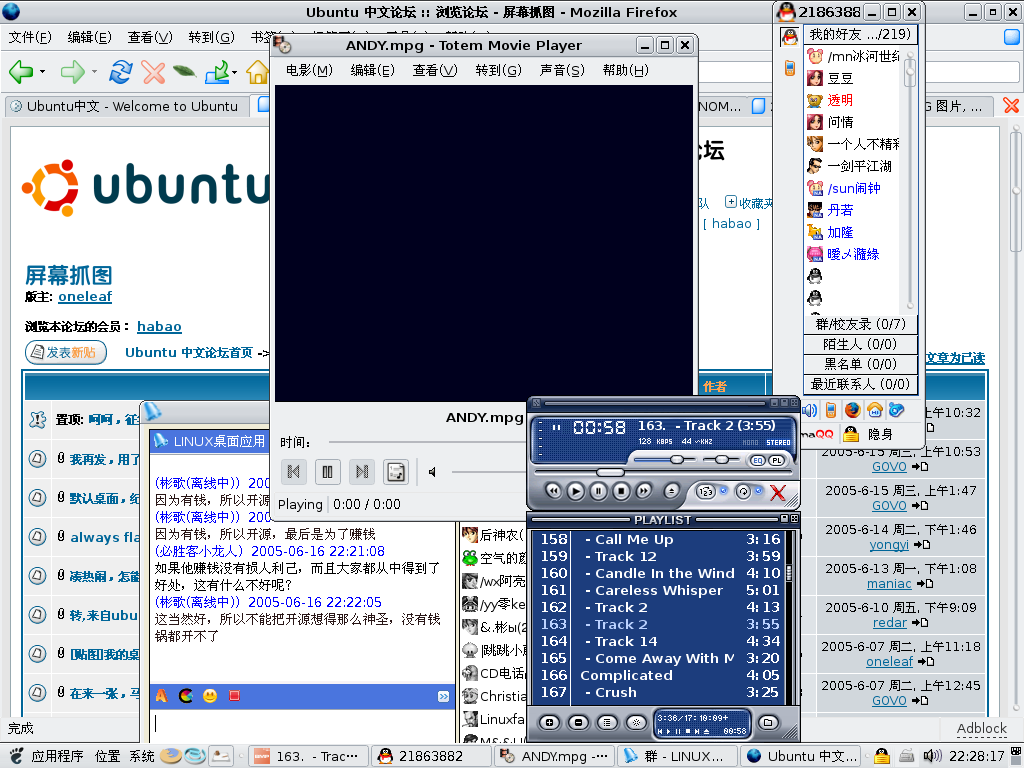Viewport: 1024px width, 768px height.
Task: Open Totem 电影(M) menu
Action: [x=310, y=70]
